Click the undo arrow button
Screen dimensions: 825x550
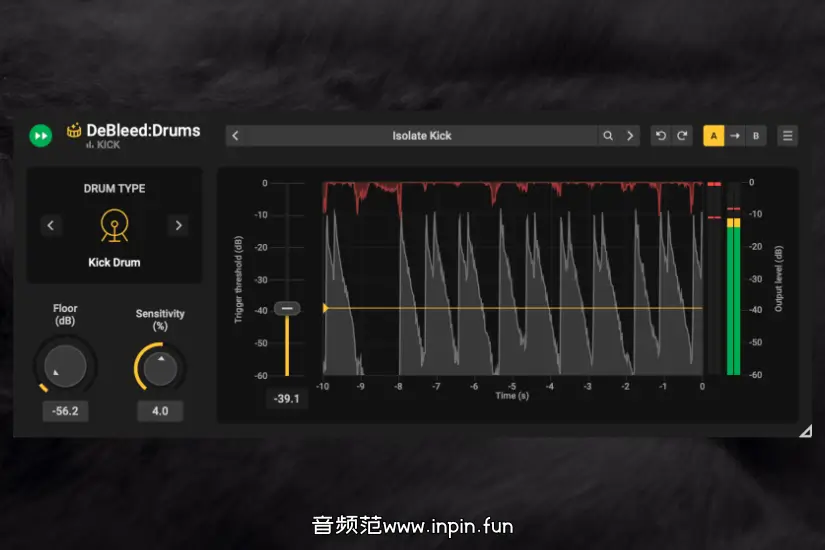[x=660, y=136]
